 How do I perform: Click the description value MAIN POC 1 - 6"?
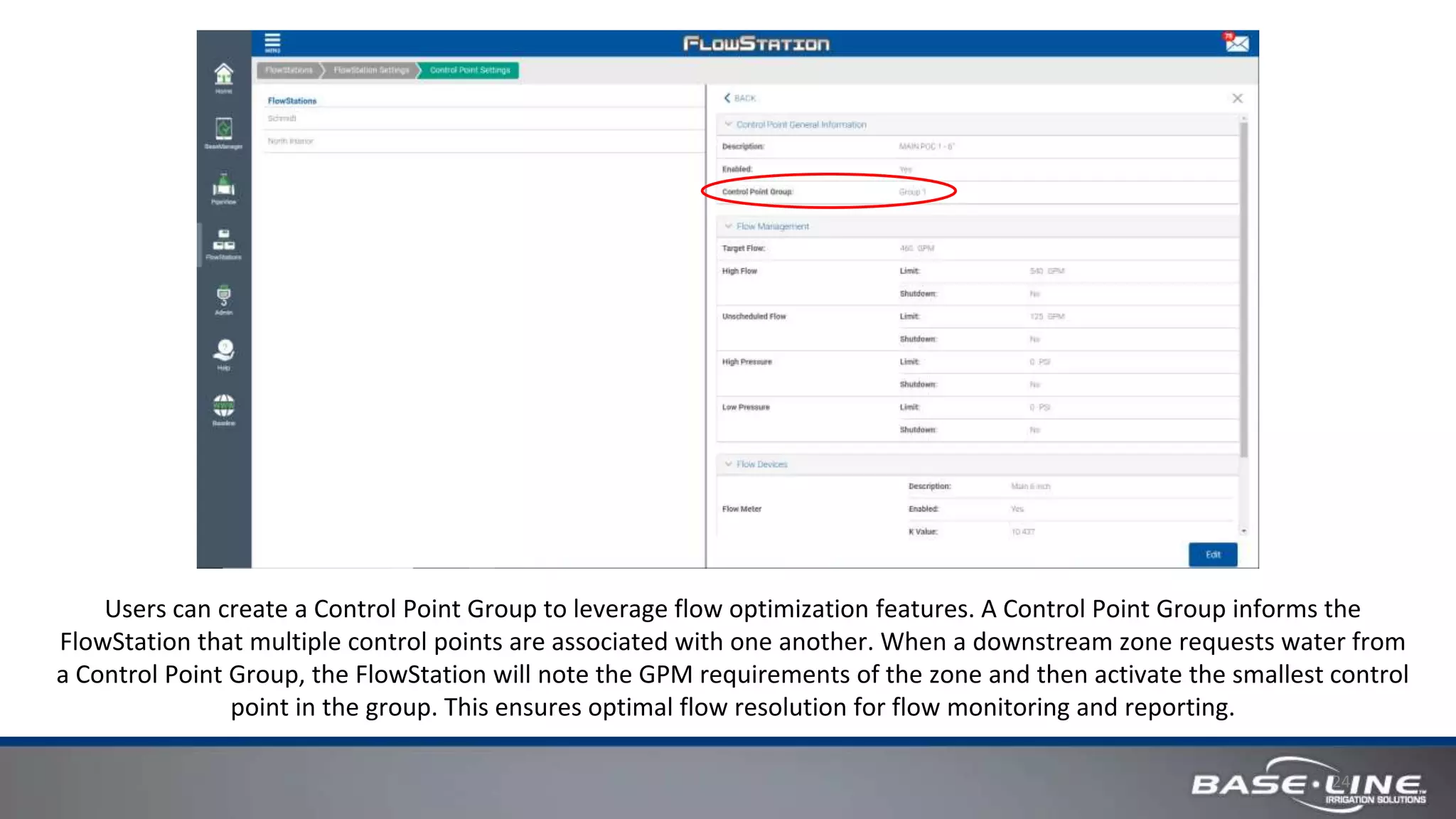point(926,146)
